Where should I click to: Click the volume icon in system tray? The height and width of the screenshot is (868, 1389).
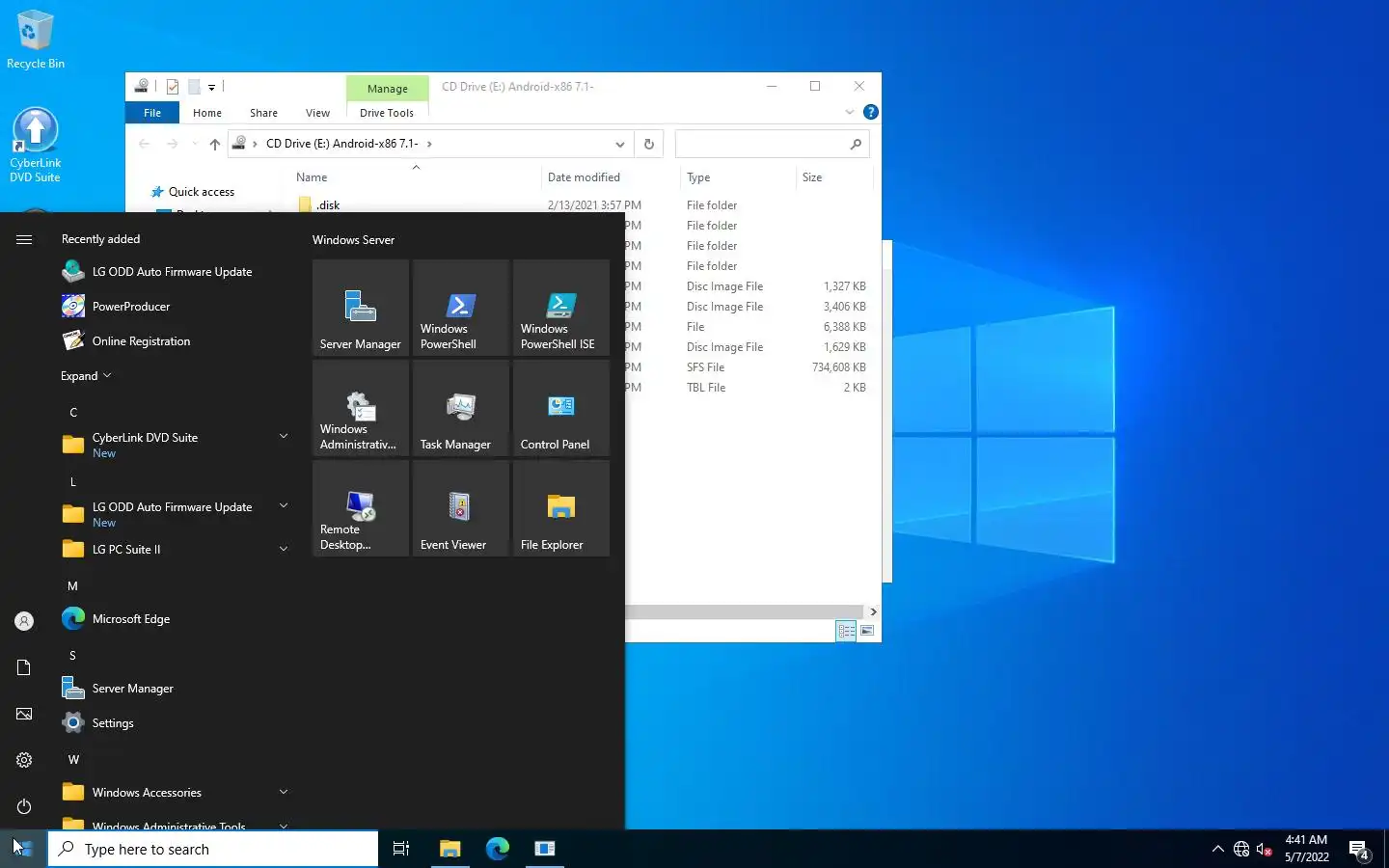[1265, 849]
